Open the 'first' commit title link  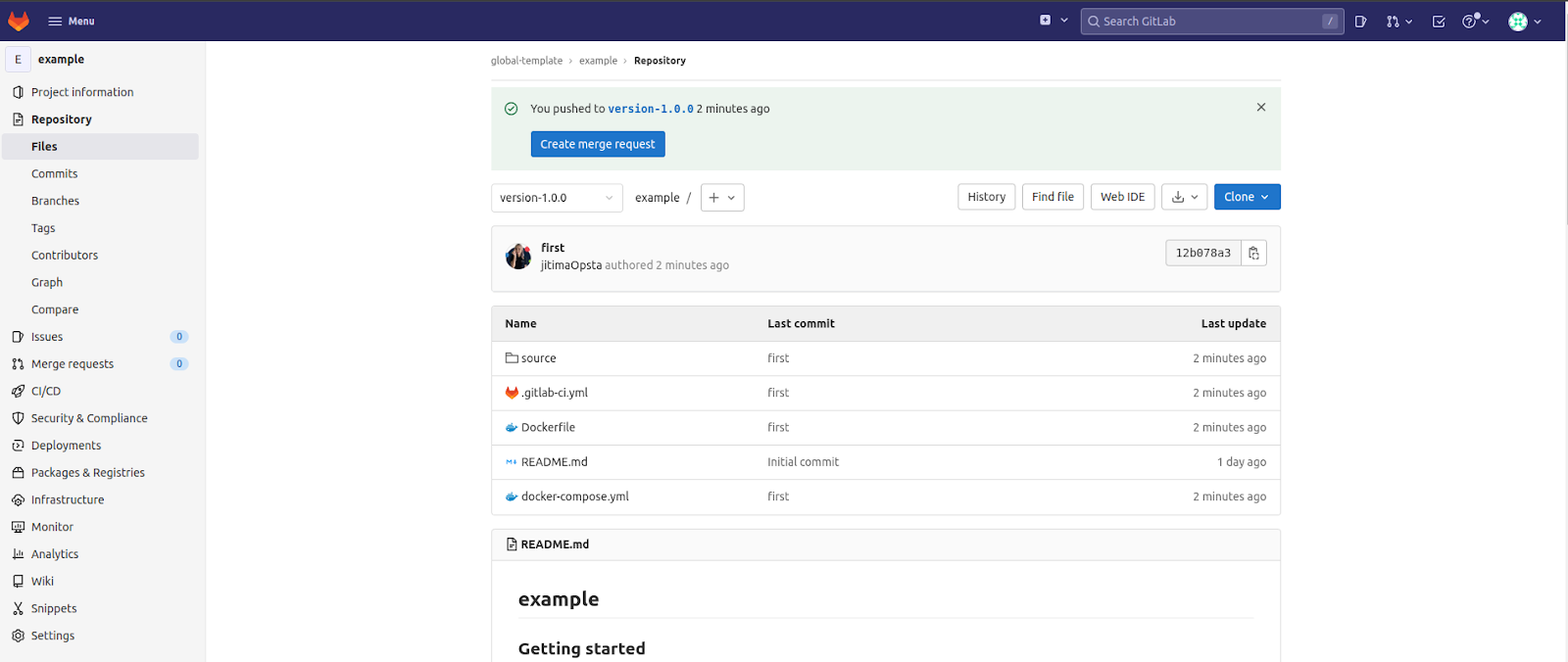click(553, 249)
